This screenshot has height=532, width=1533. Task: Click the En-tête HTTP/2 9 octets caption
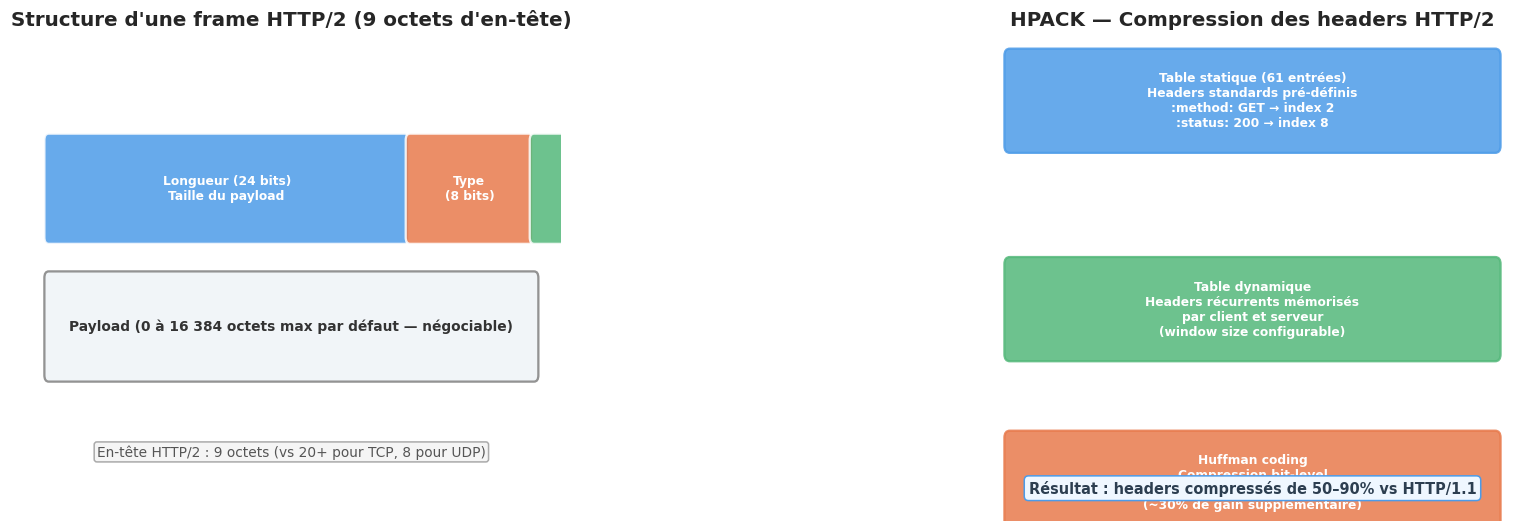[291, 452]
